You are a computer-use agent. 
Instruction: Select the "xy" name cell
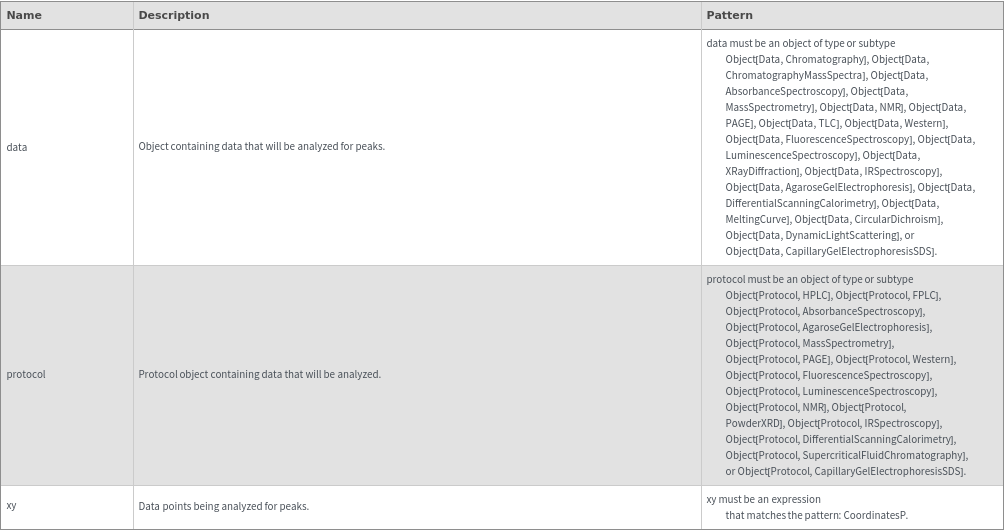click(11, 505)
